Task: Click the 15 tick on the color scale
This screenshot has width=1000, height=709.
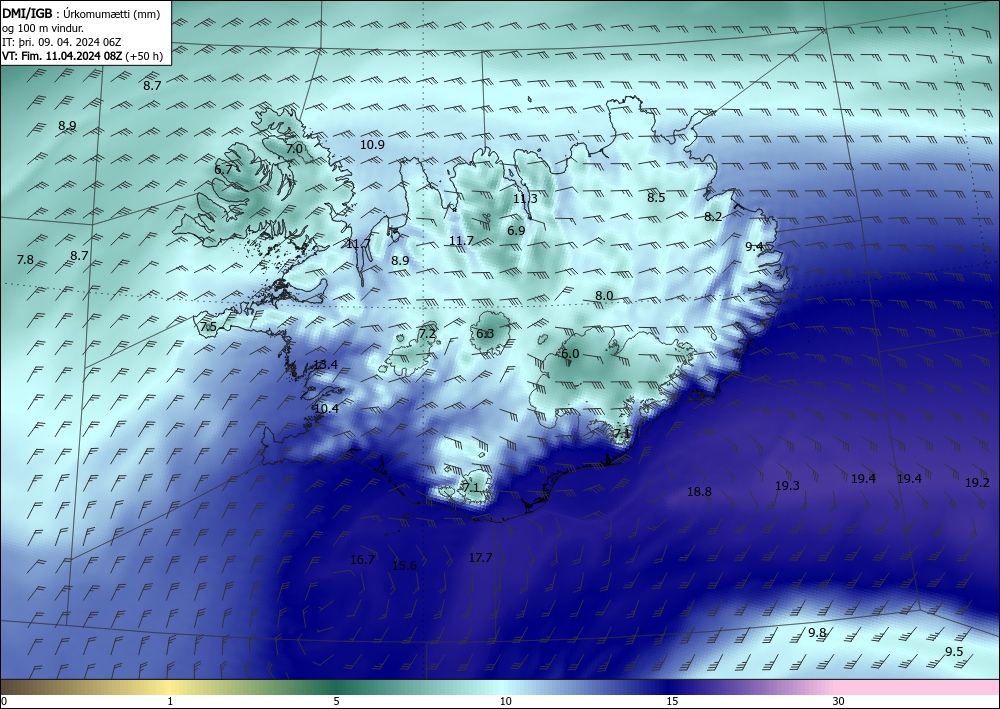Action: pos(672,701)
